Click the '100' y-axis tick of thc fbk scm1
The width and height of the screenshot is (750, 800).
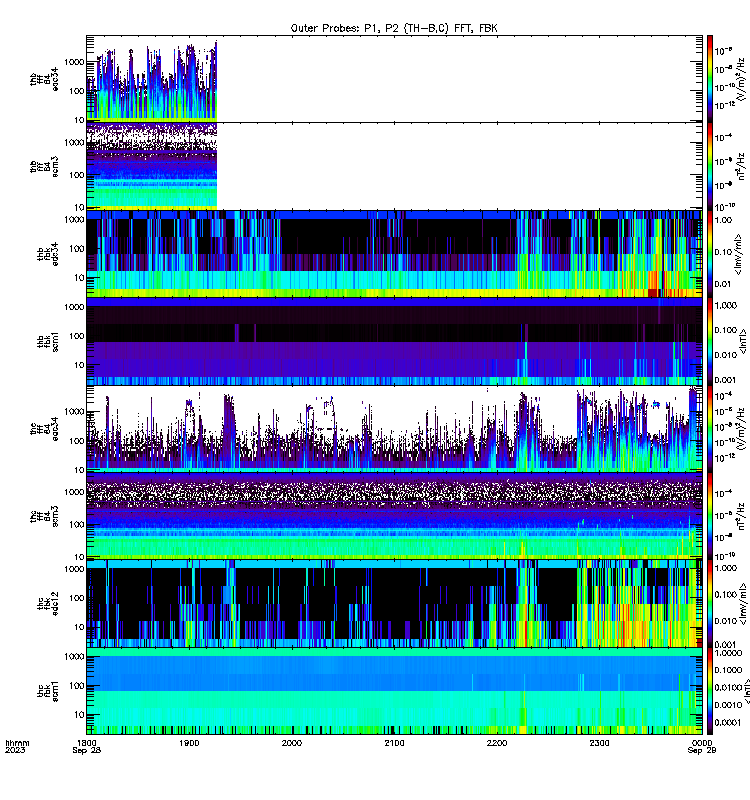77,685
